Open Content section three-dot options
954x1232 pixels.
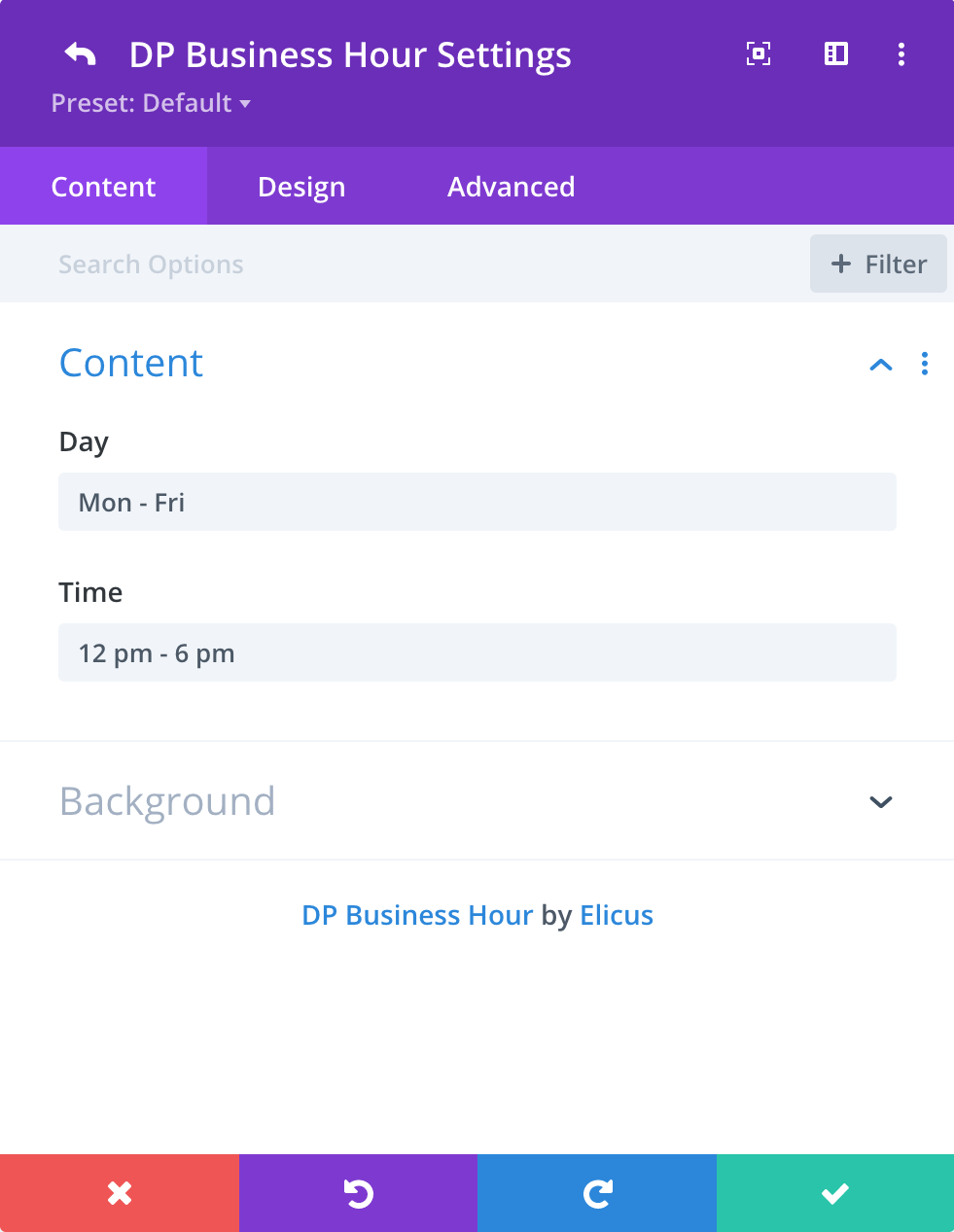click(x=924, y=364)
